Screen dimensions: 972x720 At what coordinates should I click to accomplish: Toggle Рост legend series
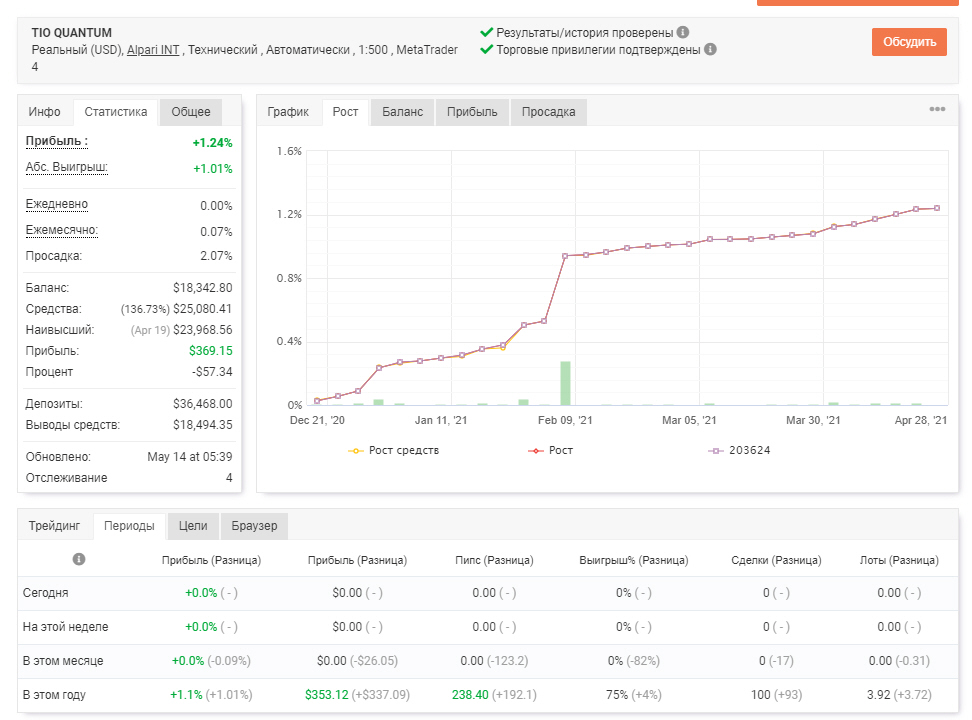click(x=550, y=450)
